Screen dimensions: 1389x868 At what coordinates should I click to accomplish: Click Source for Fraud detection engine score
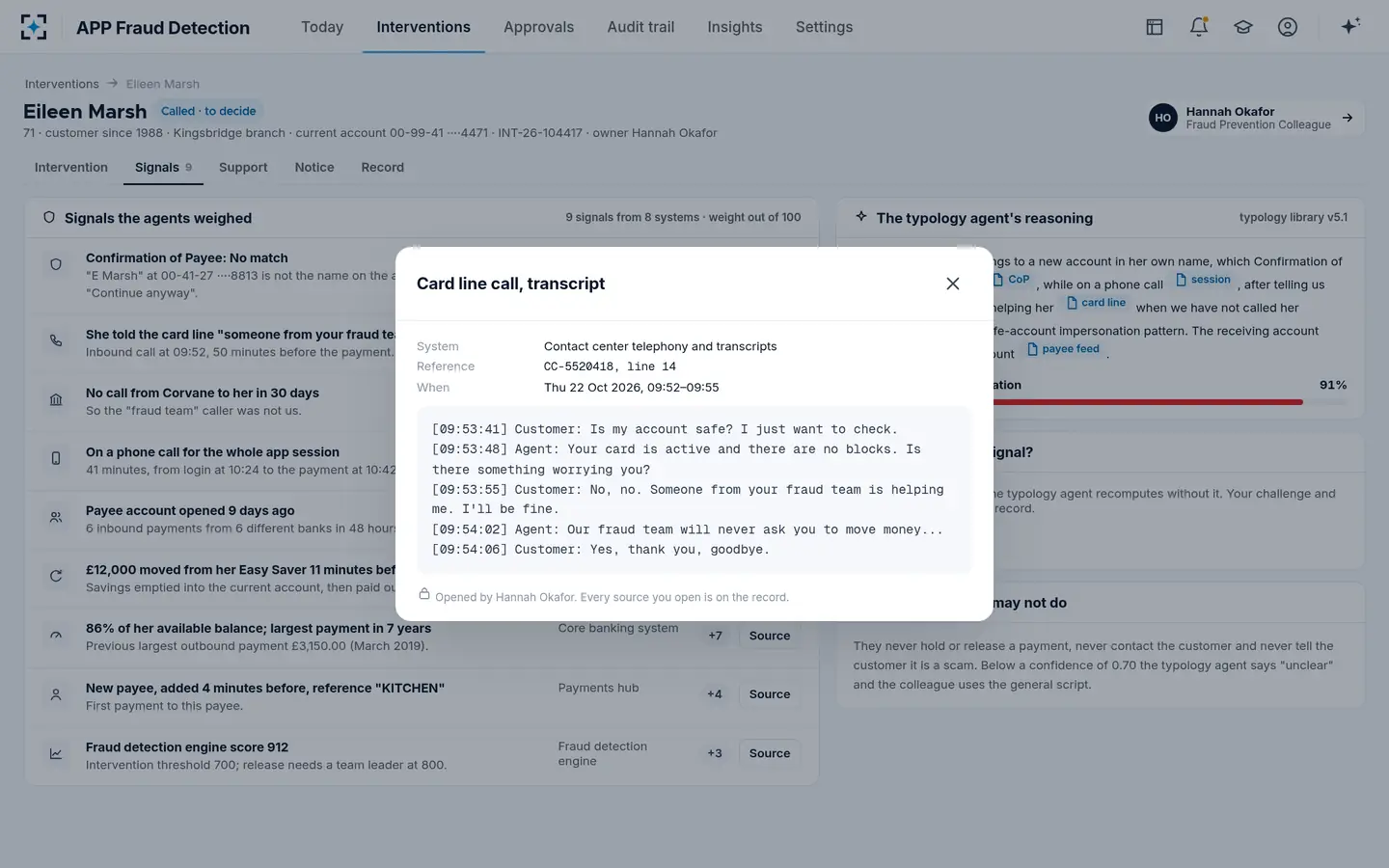[x=770, y=753]
